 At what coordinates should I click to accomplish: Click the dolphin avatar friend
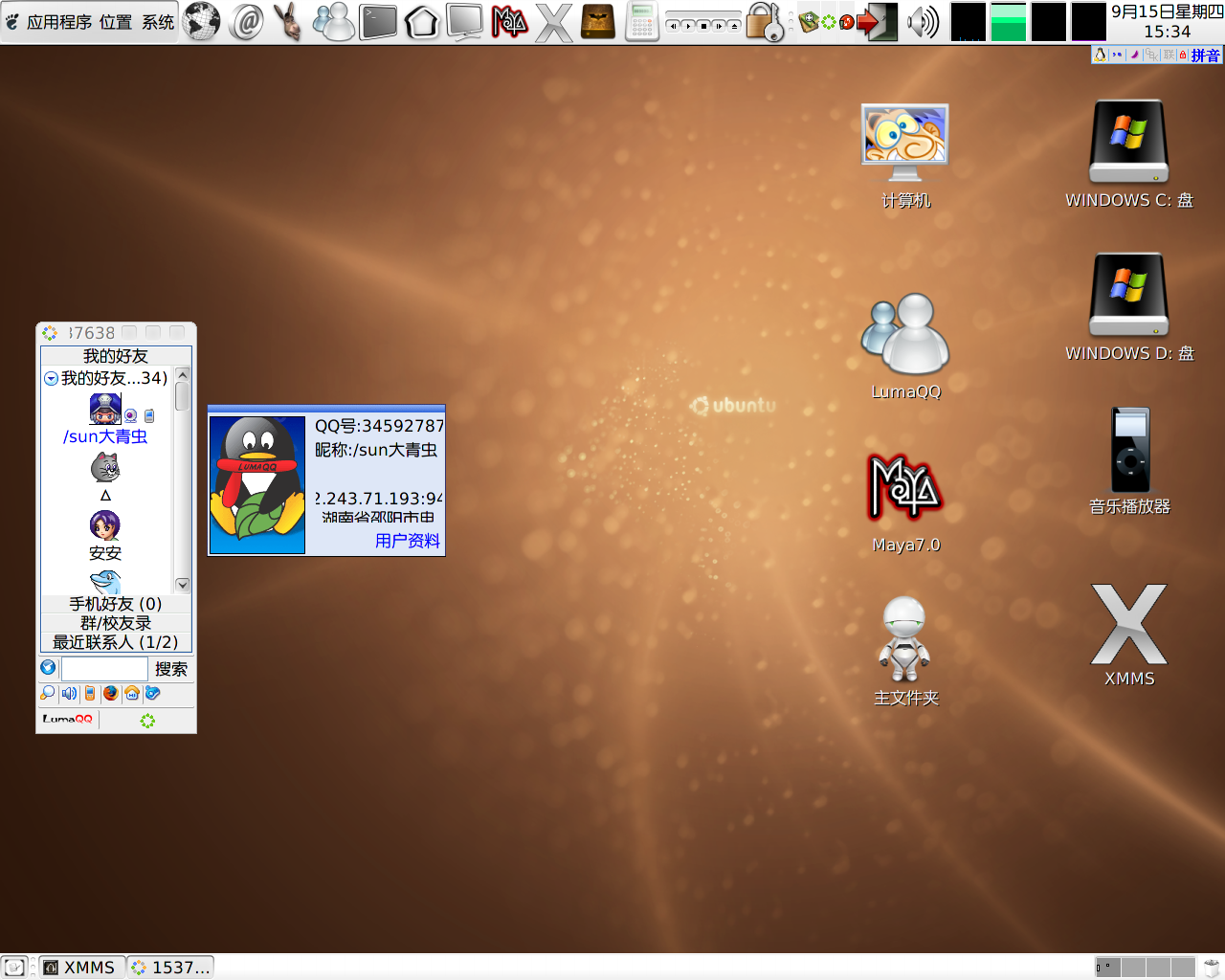pos(105,581)
